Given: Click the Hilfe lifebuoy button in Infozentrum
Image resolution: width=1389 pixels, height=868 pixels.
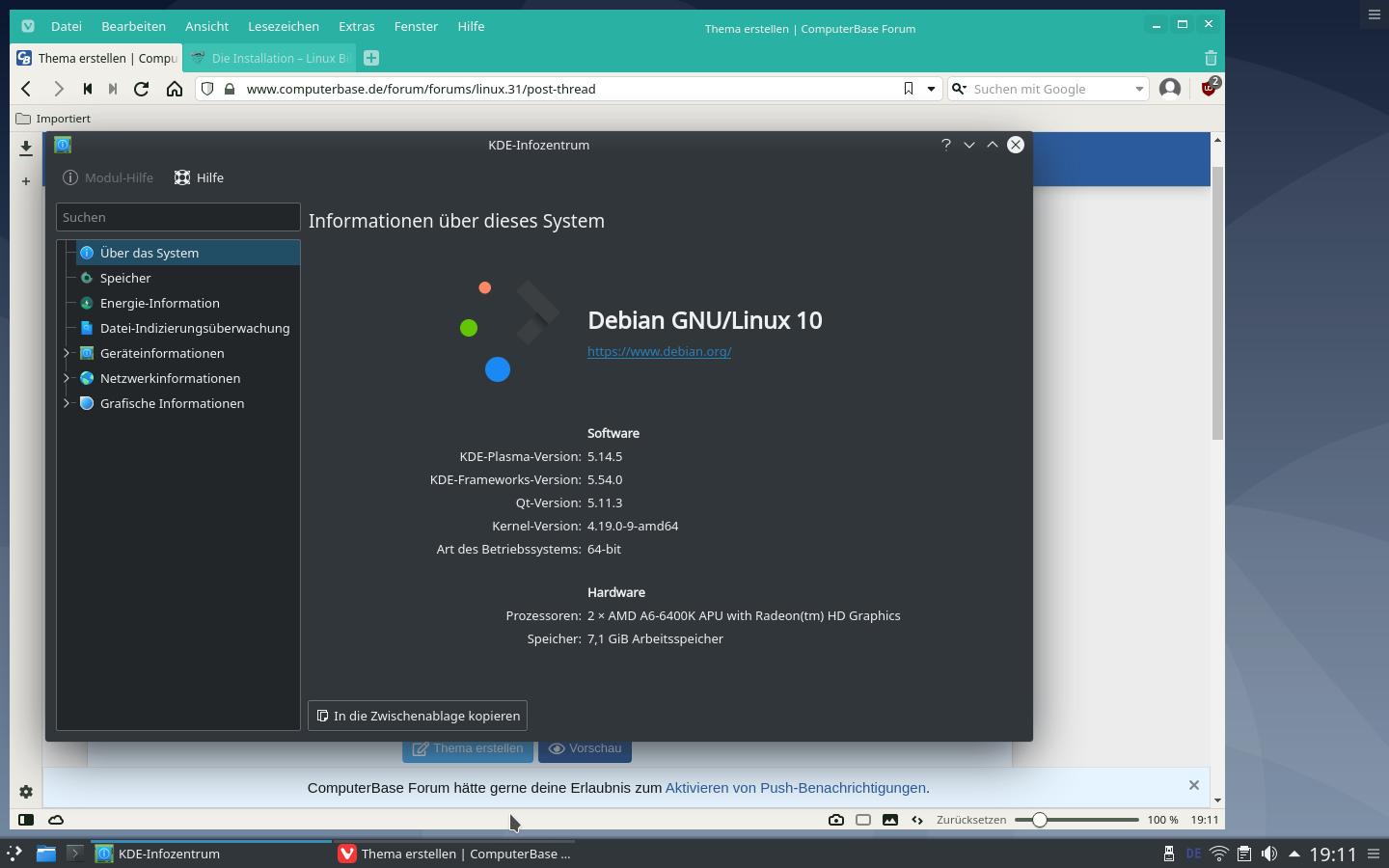Looking at the screenshot, I should pyautogui.click(x=199, y=177).
